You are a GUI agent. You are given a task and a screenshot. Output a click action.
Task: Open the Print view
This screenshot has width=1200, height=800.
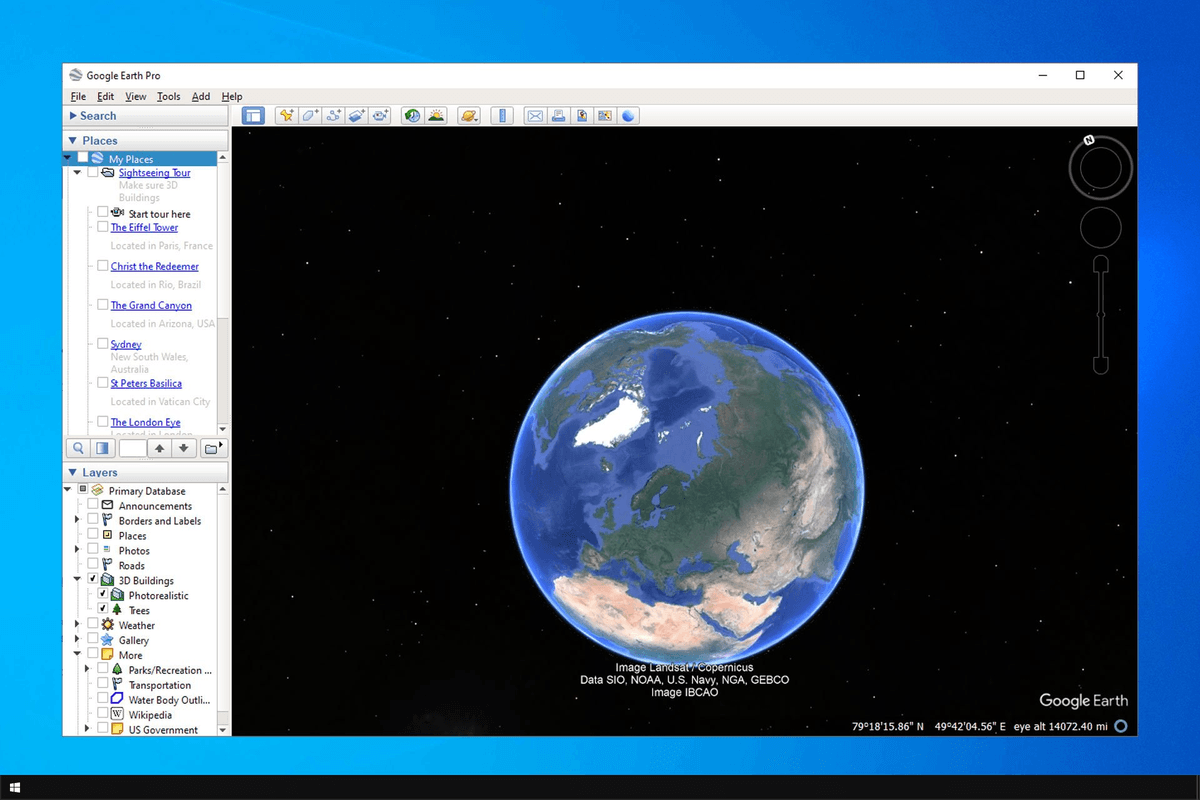558,115
